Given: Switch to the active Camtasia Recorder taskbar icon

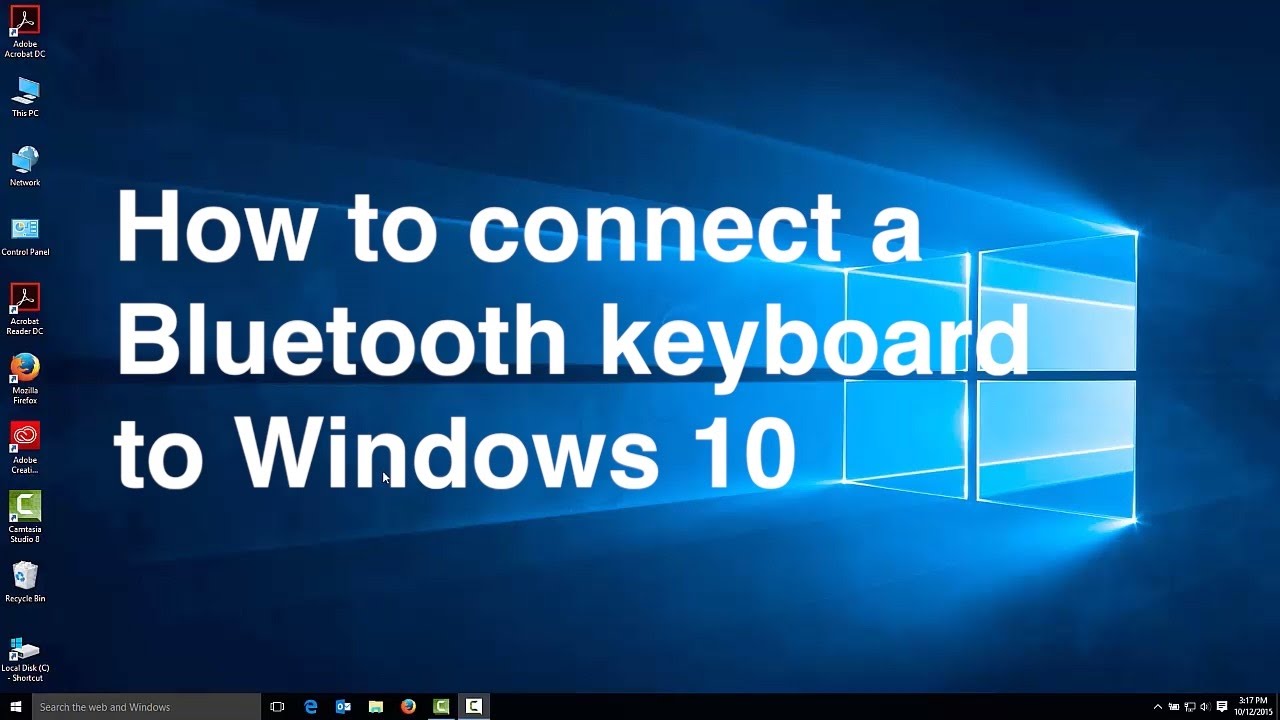Looking at the screenshot, I should coord(474,707).
